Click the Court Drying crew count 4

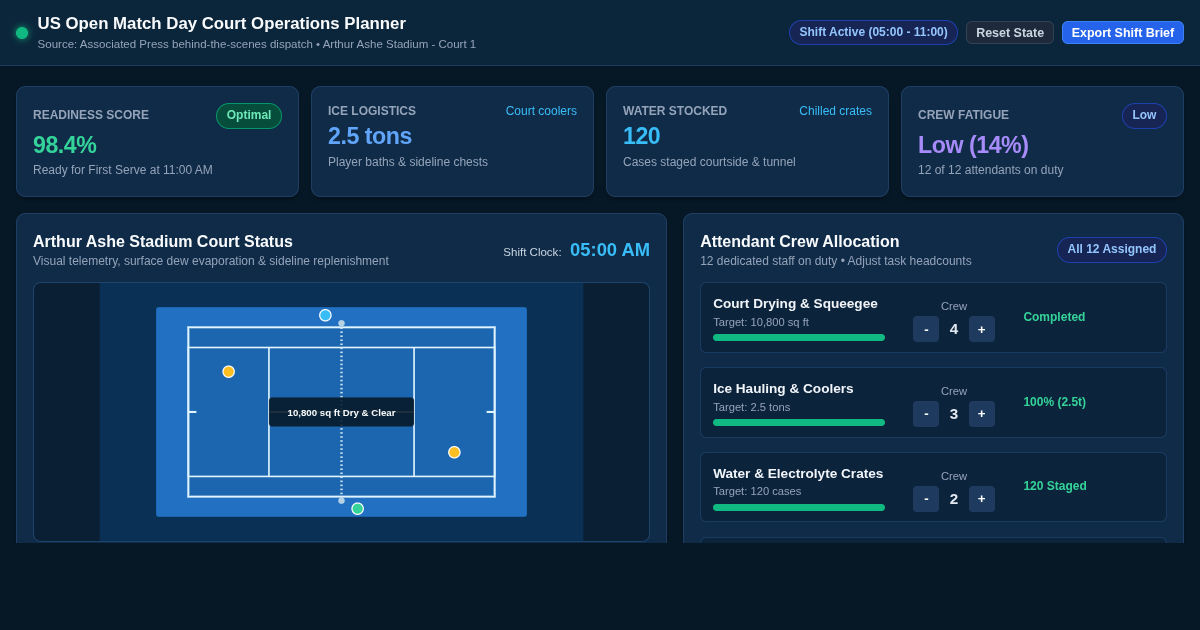954,329
